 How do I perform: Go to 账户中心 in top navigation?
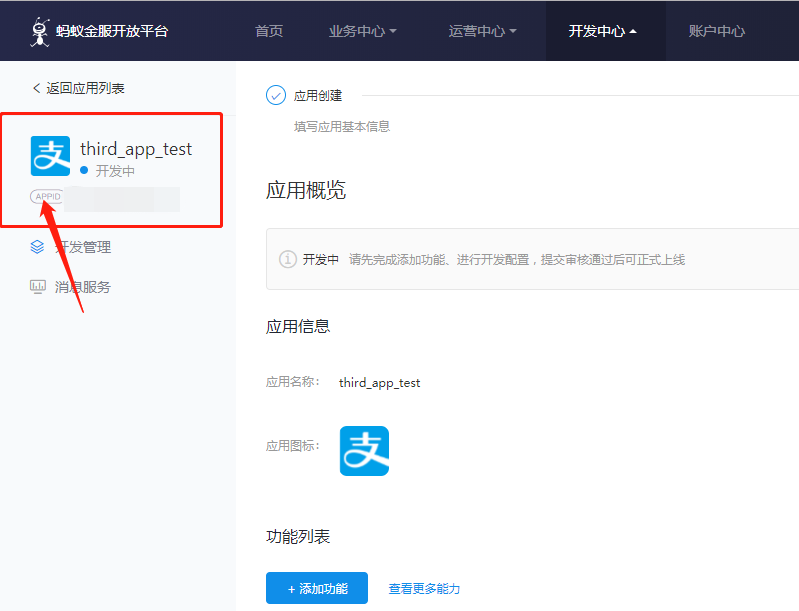pyautogui.click(x=716, y=31)
